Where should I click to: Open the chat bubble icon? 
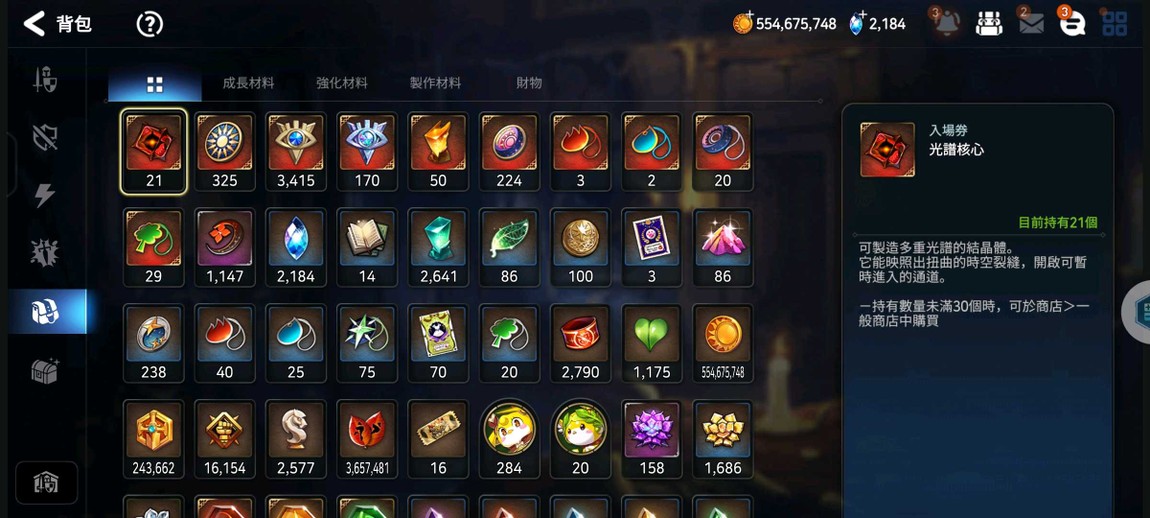click(x=1072, y=23)
